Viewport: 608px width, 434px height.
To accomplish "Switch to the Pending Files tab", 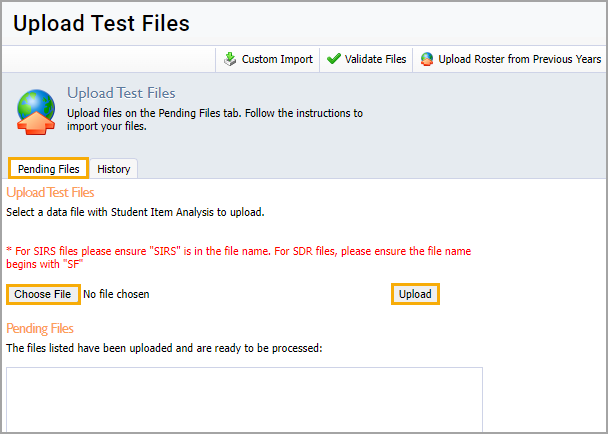I will pos(48,169).
